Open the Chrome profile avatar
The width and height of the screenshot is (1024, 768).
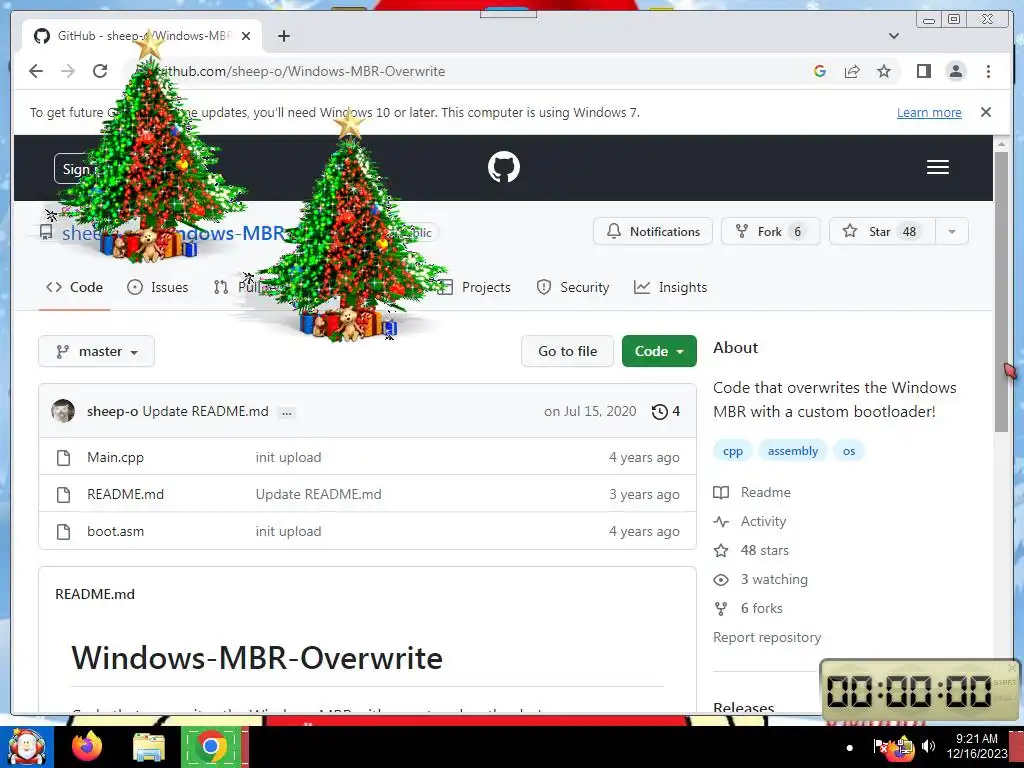pyautogui.click(x=955, y=71)
